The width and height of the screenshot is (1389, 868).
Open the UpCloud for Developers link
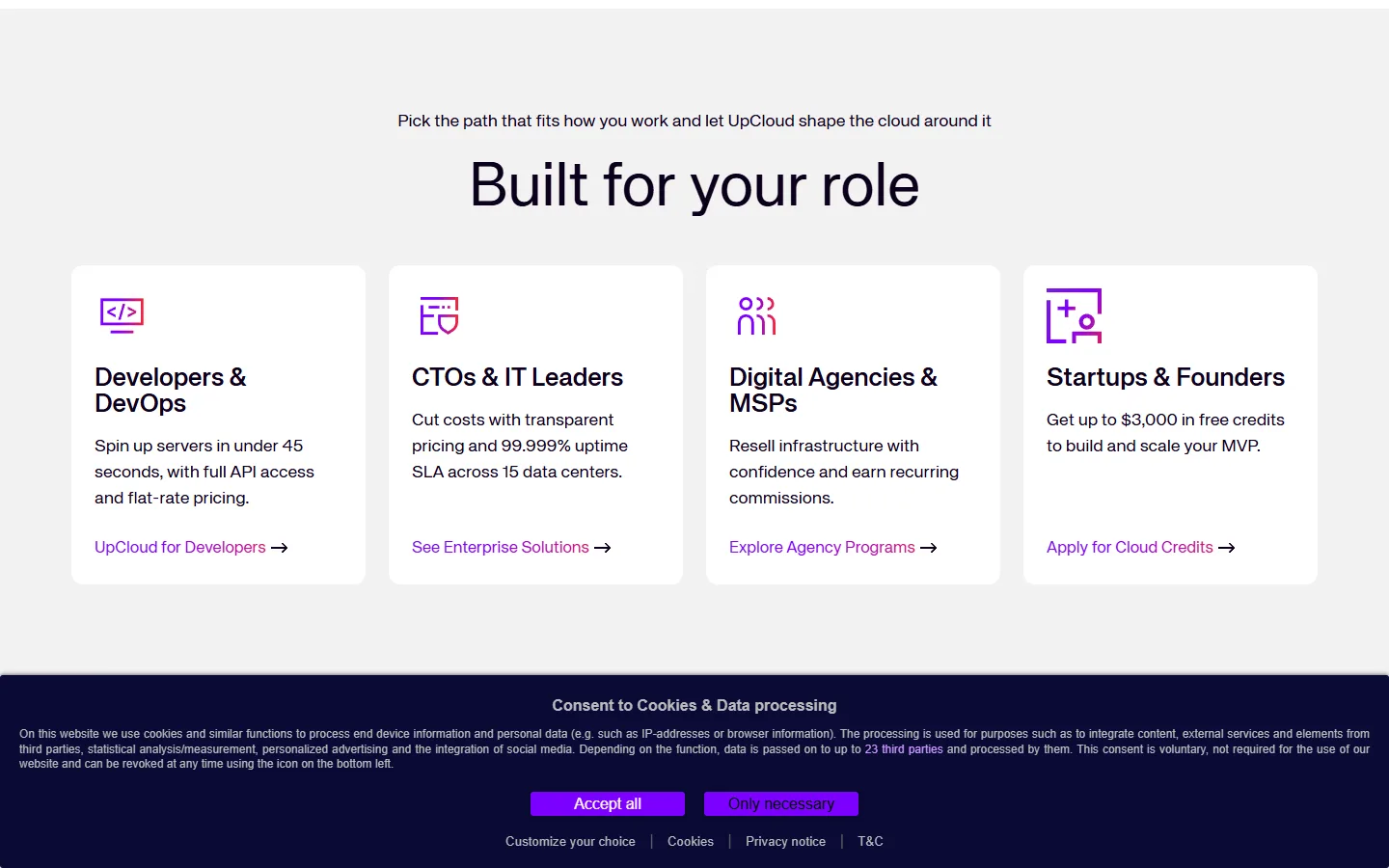(x=180, y=547)
